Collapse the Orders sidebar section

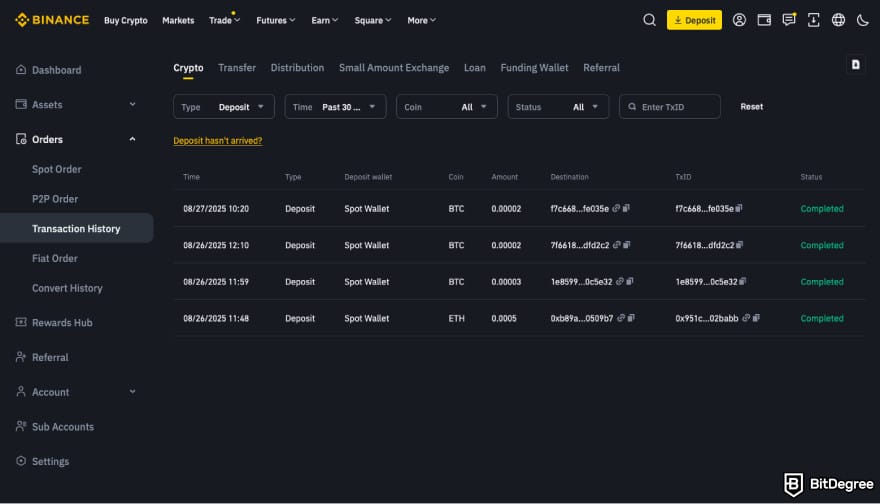pos(132,139)
